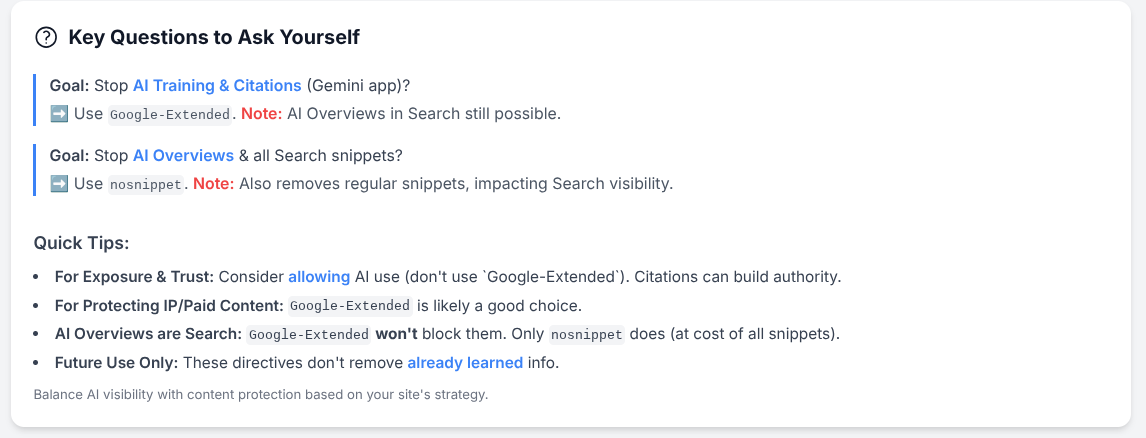Select the nosnippet code in second goal
Screen dimensions: 1146x438
coord(145,185)
